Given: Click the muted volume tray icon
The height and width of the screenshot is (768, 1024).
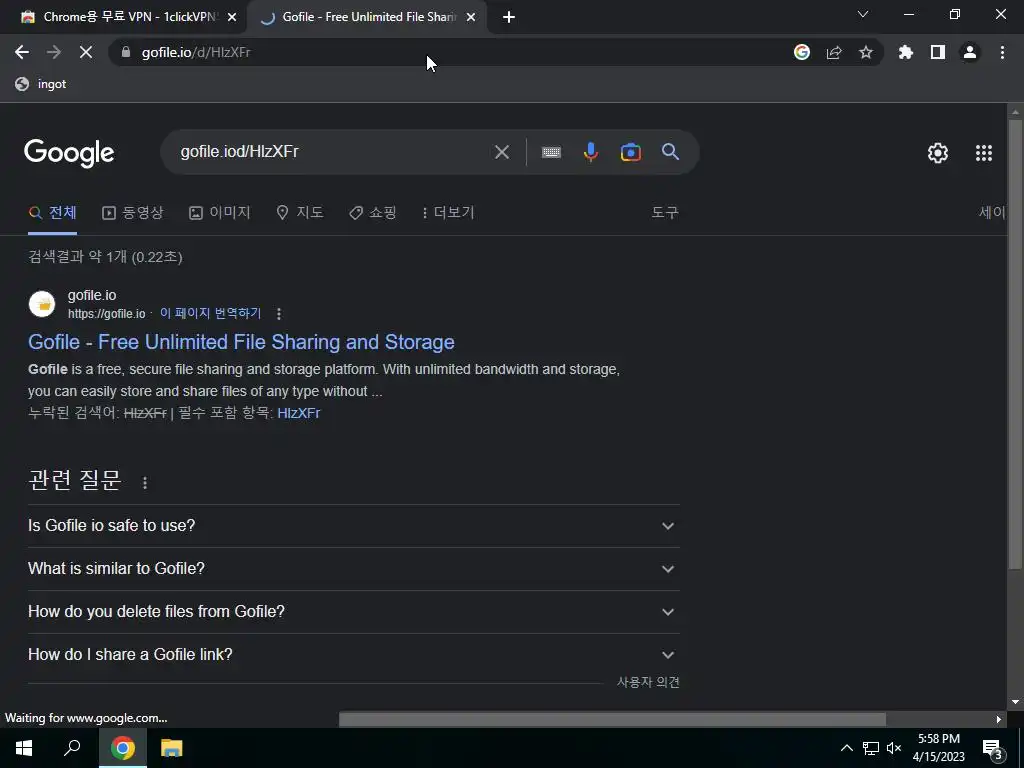Looking at the screenshot, I should click(x=893, y=748).
